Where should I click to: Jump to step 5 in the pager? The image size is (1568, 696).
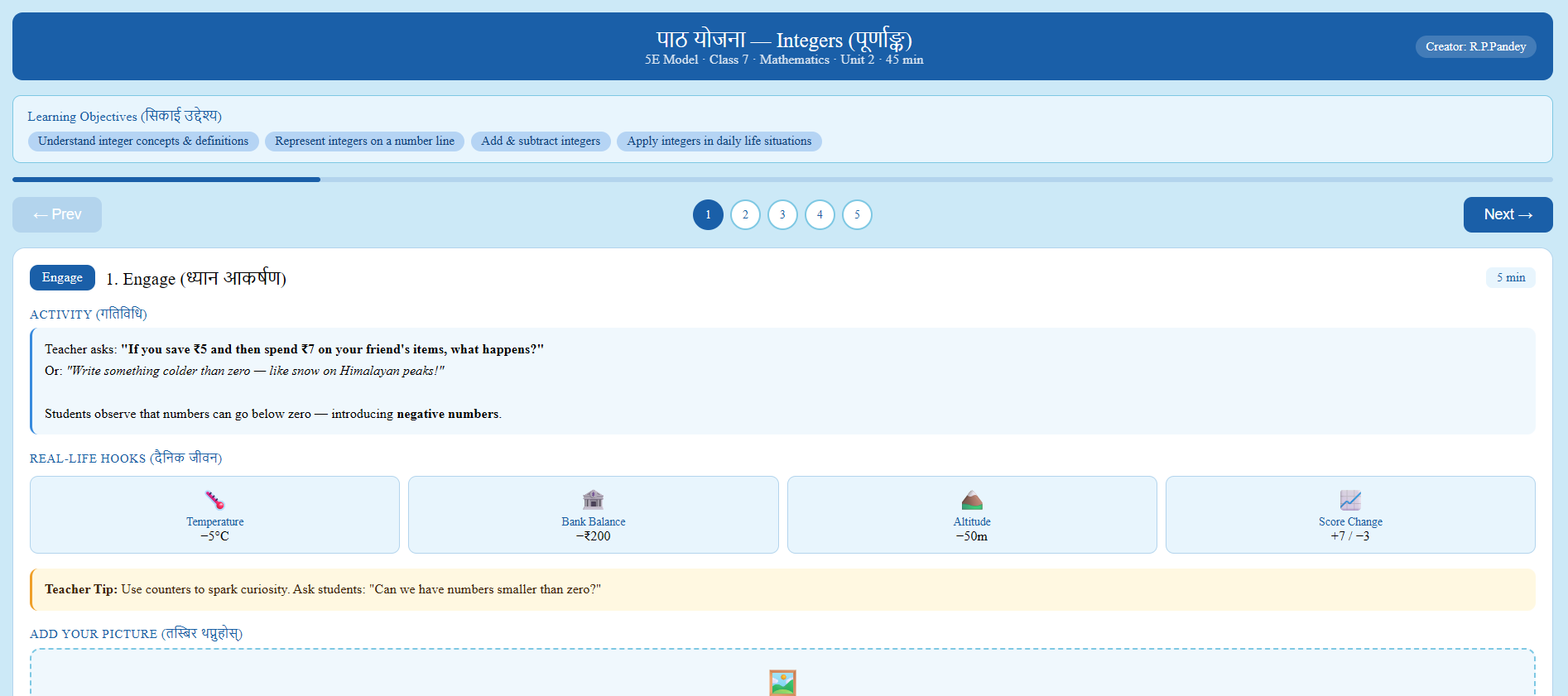click(857, 214)
